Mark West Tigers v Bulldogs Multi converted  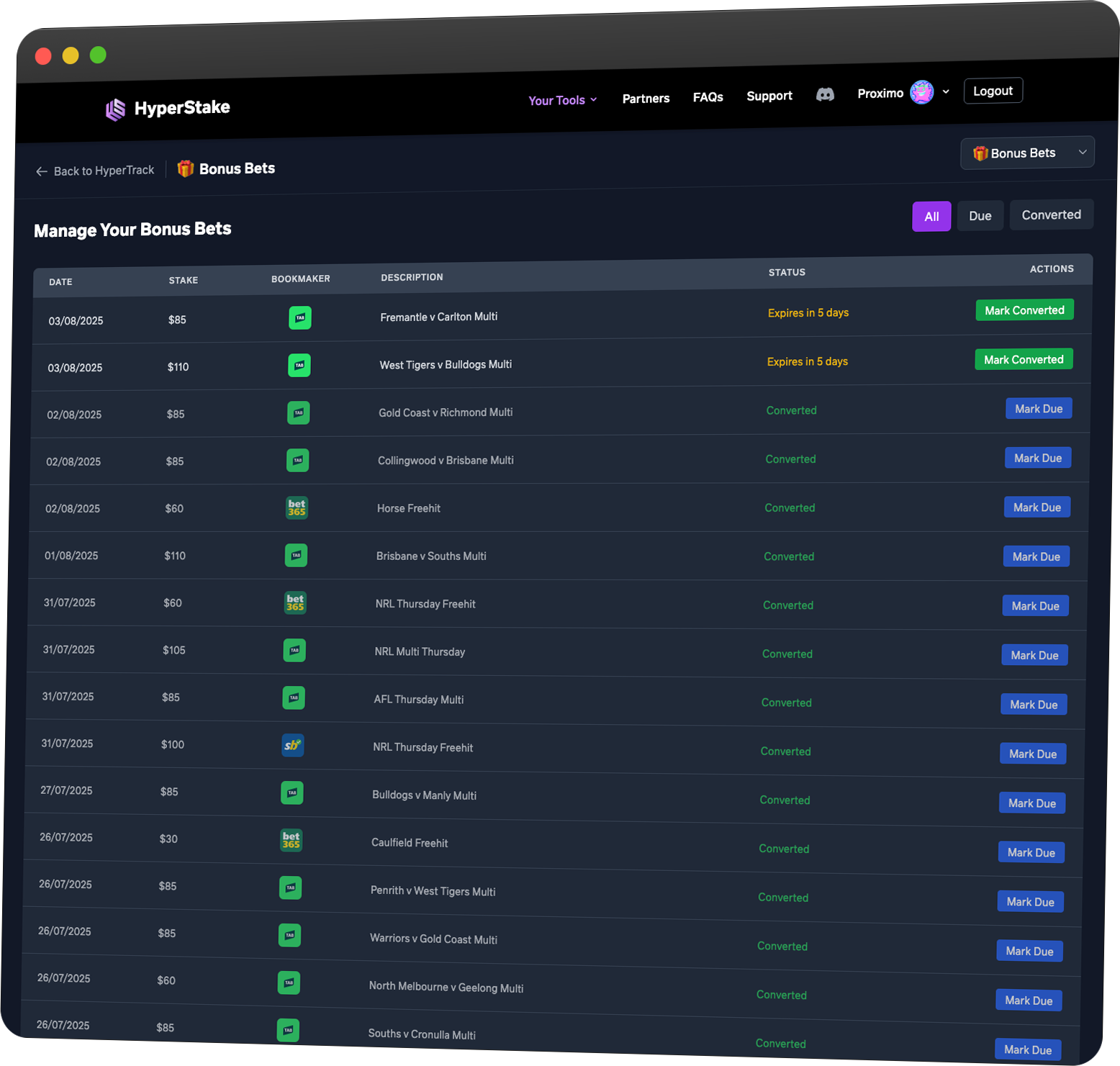[1024, 359]
